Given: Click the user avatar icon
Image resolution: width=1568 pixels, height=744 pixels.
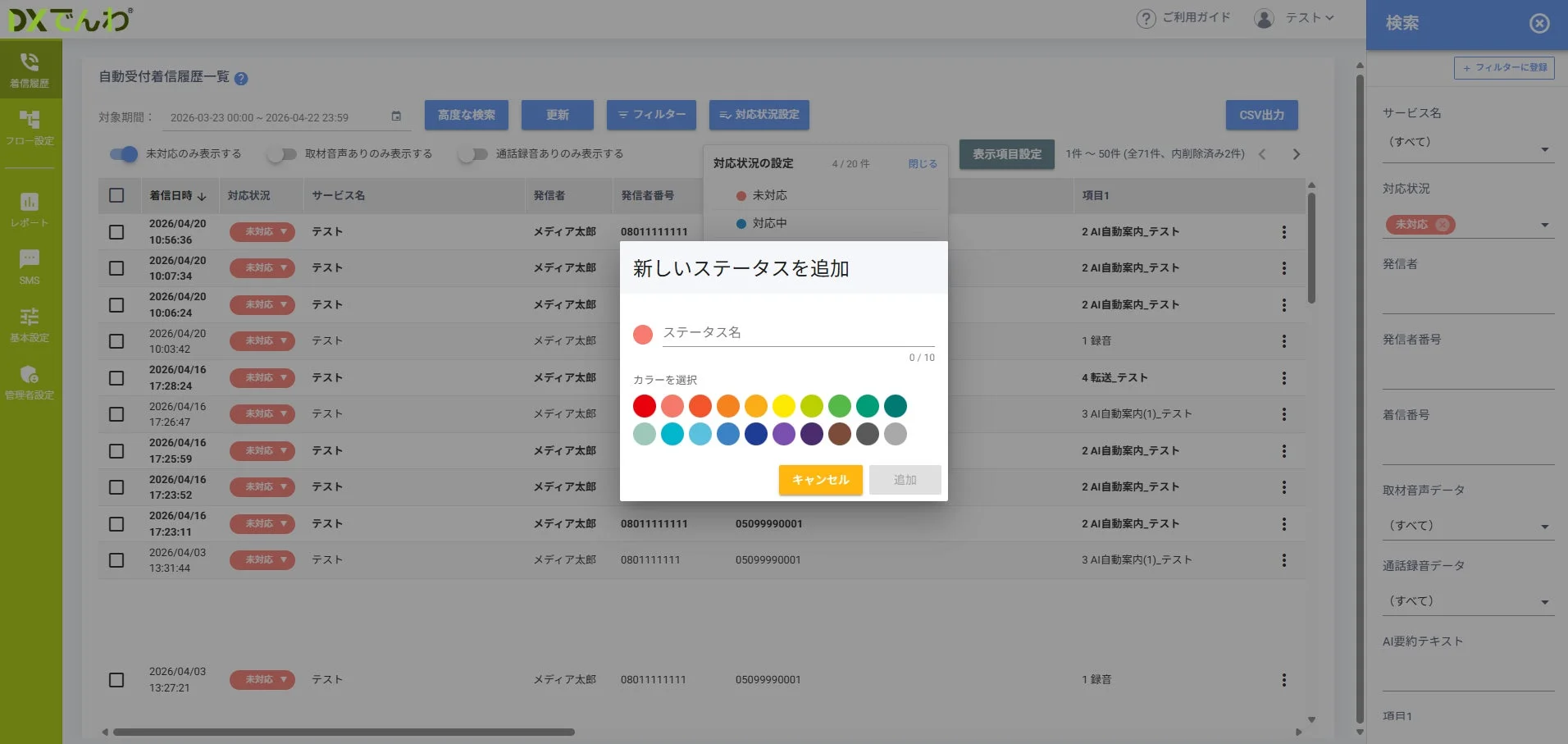Looking at the screenshot, I should coord(1265,18).
